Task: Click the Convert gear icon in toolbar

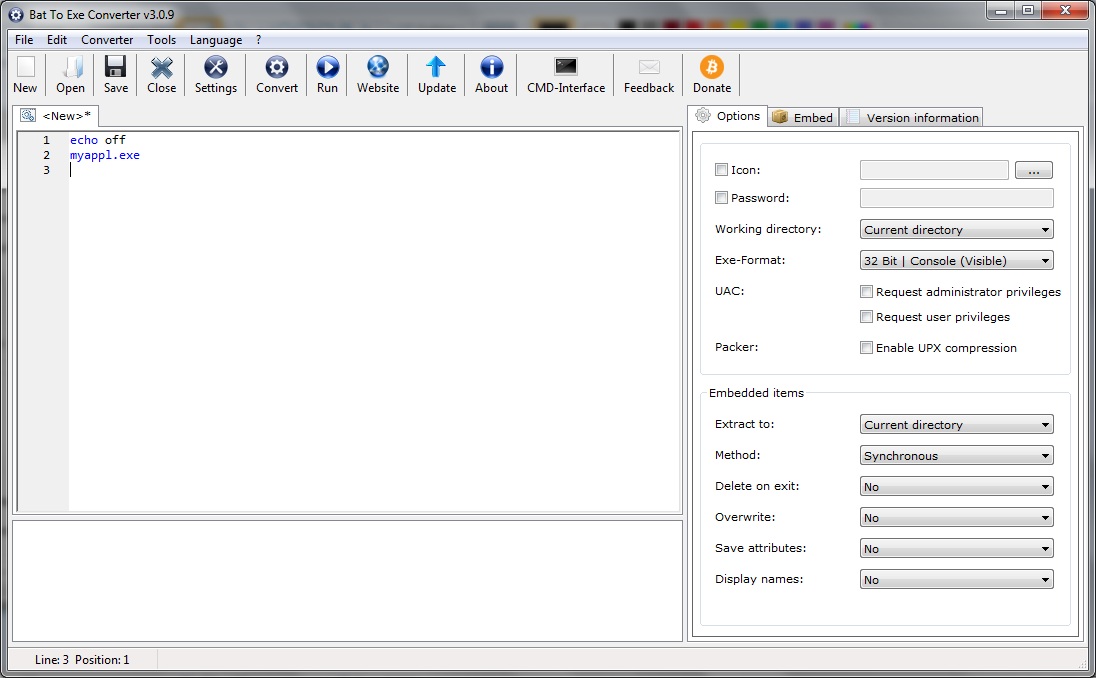Action: point(276,68)
